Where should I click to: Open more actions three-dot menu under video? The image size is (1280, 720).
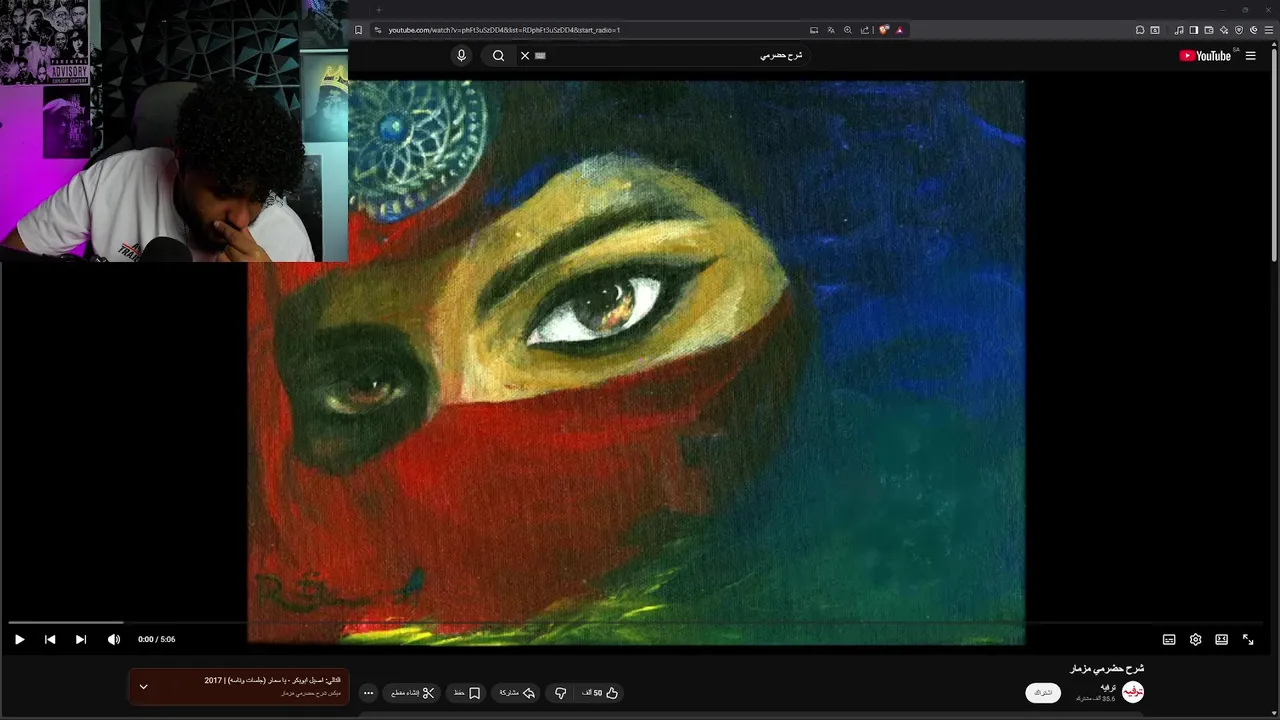tap(368, 692)
